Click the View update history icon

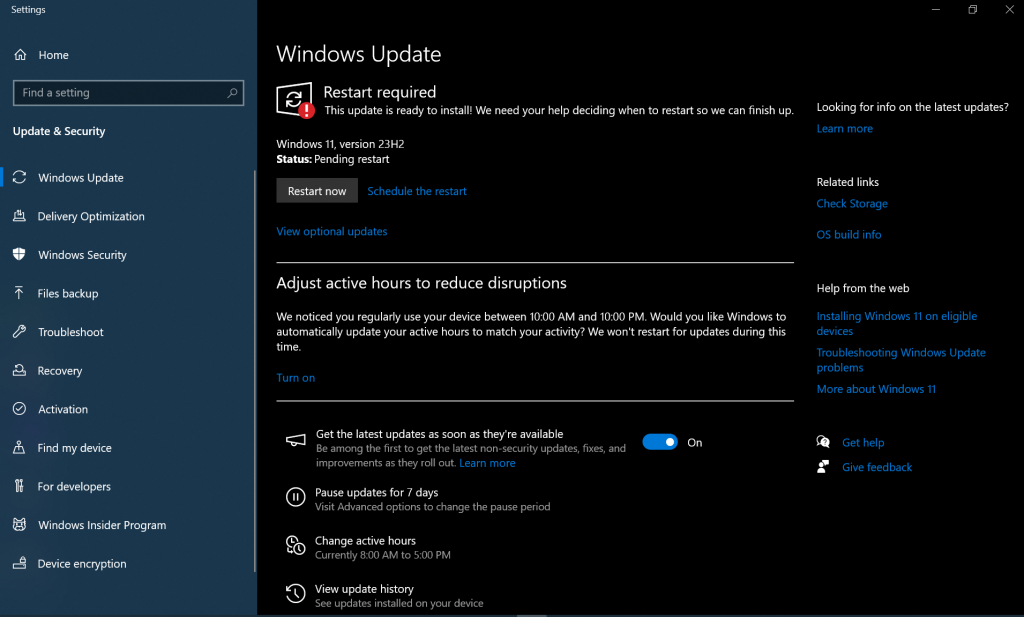click(x=295, y=593)
